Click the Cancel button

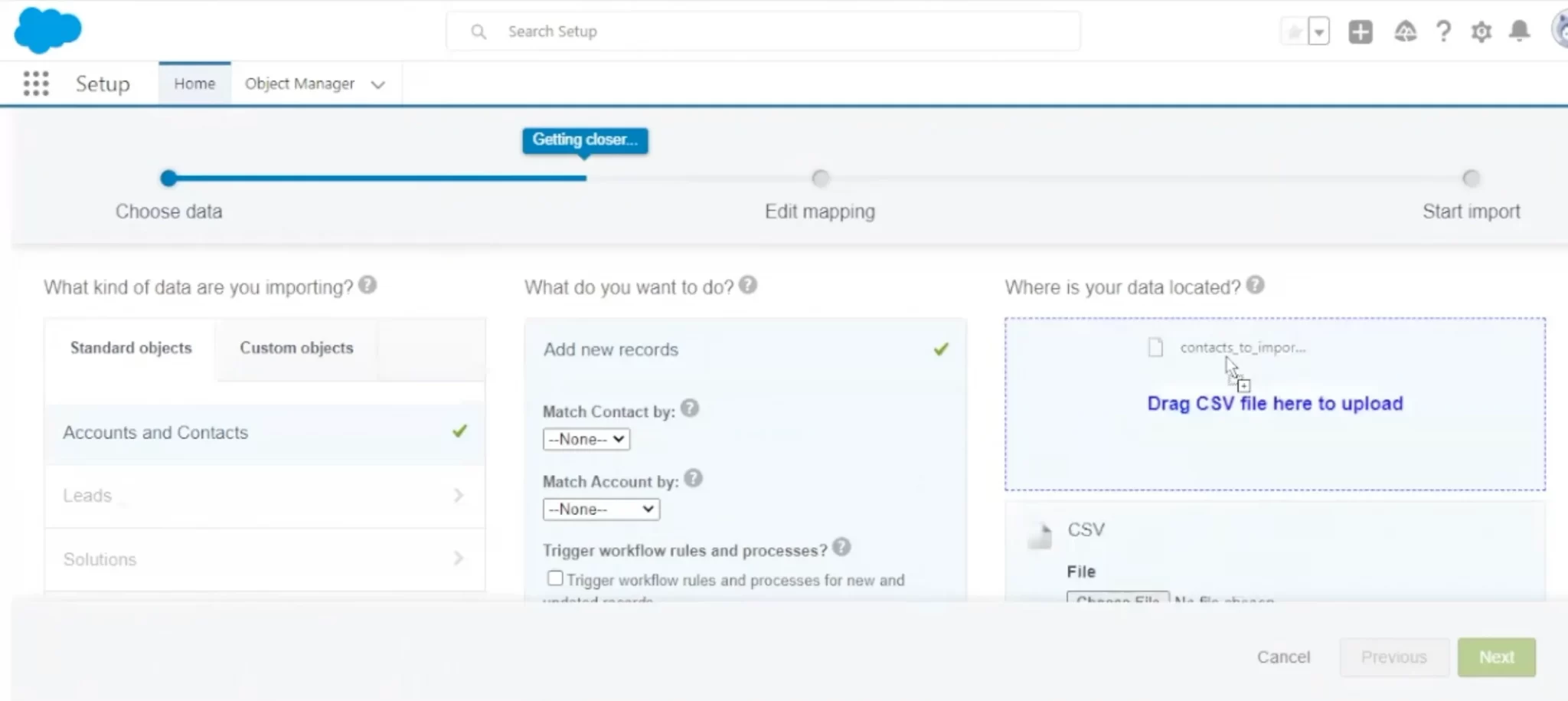pos(1283,657)
